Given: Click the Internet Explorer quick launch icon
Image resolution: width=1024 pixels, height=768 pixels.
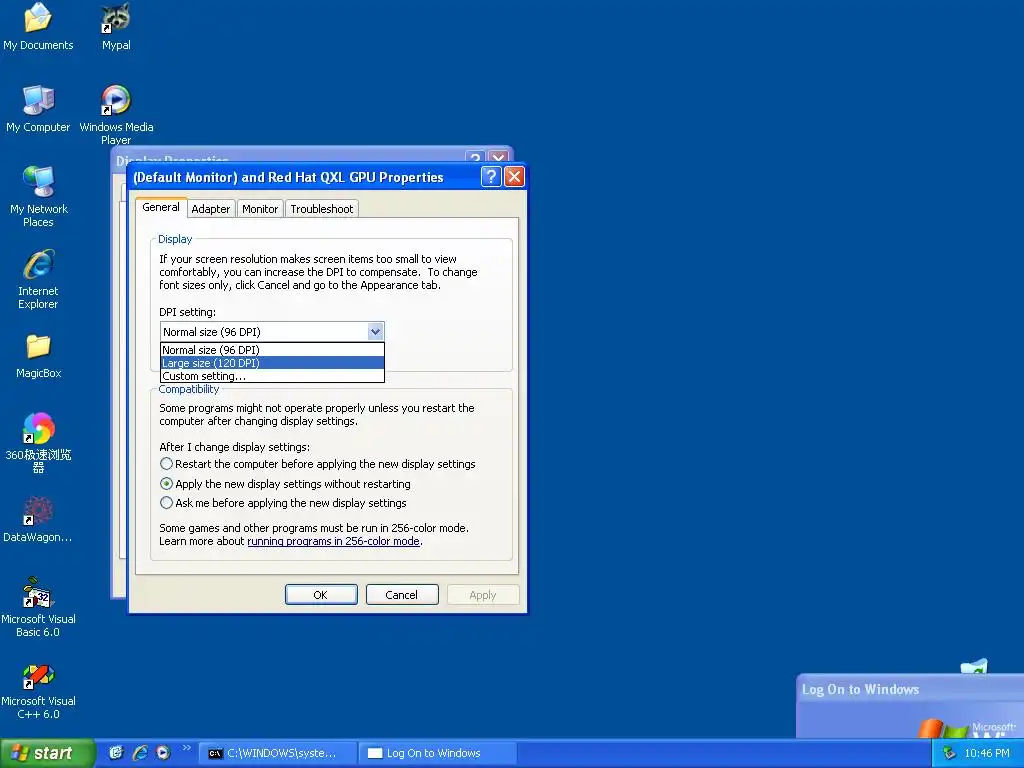Looking at the screenshot, I should click(140, 753).
